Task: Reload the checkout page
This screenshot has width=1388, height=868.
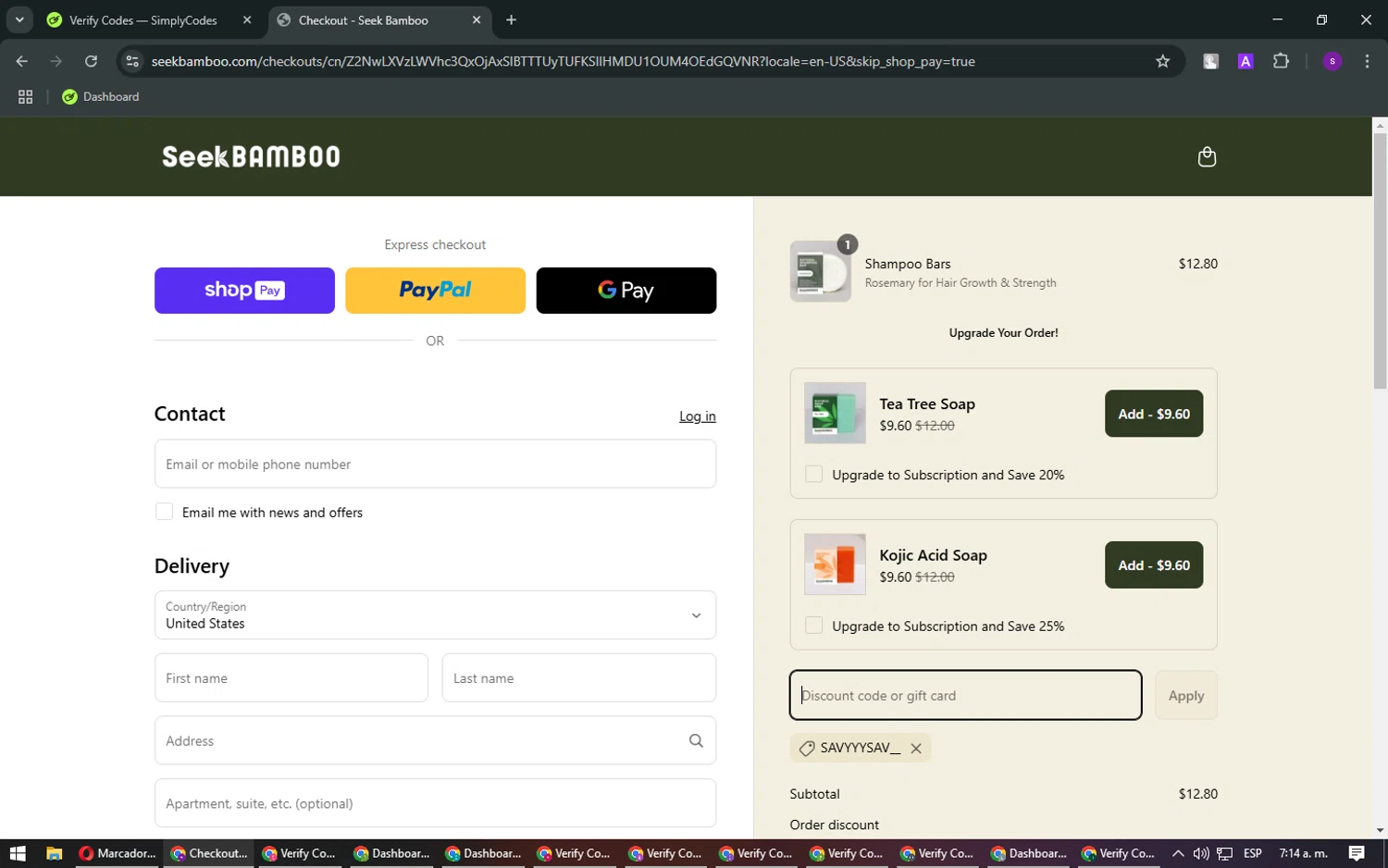Action: click(91, 61)
